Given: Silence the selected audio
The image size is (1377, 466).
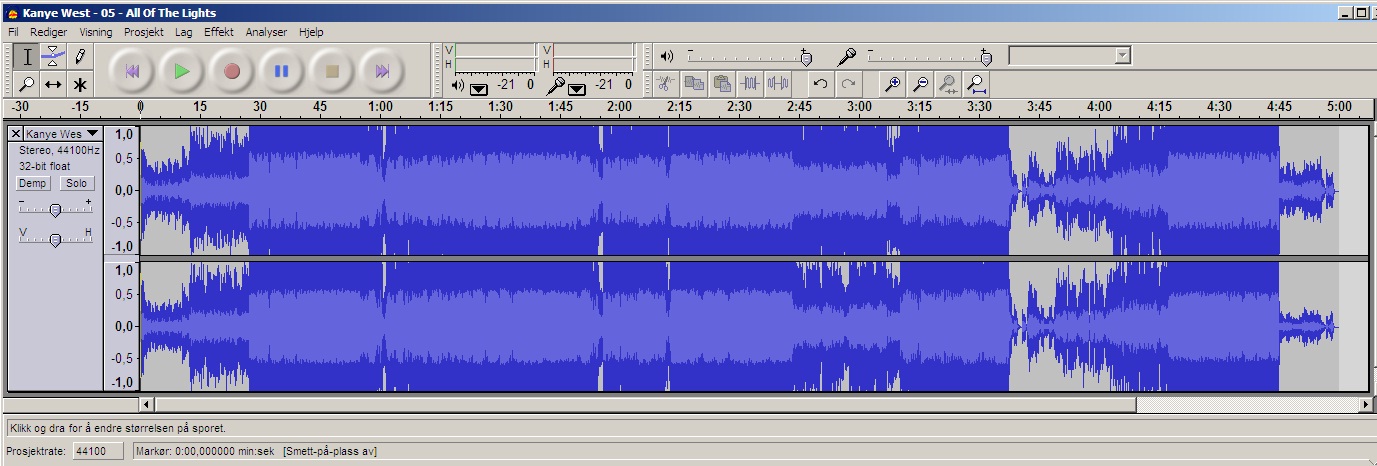Looking at the screenshot, I should (x=777, y=84).
